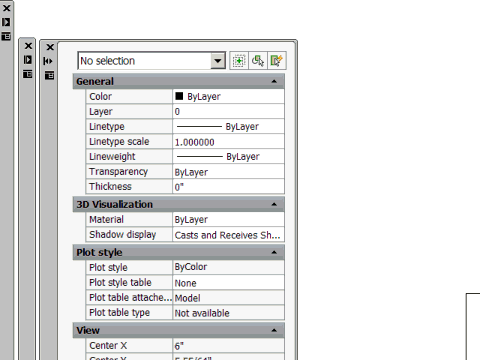480x360 pixels.
Task: Collapse the View section
Action: click(274, 330)
